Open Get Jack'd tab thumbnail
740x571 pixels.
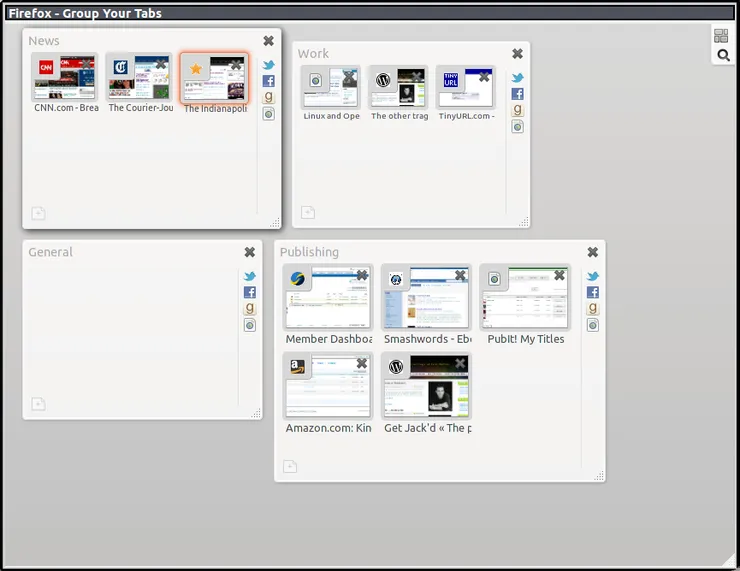[426, 386]
